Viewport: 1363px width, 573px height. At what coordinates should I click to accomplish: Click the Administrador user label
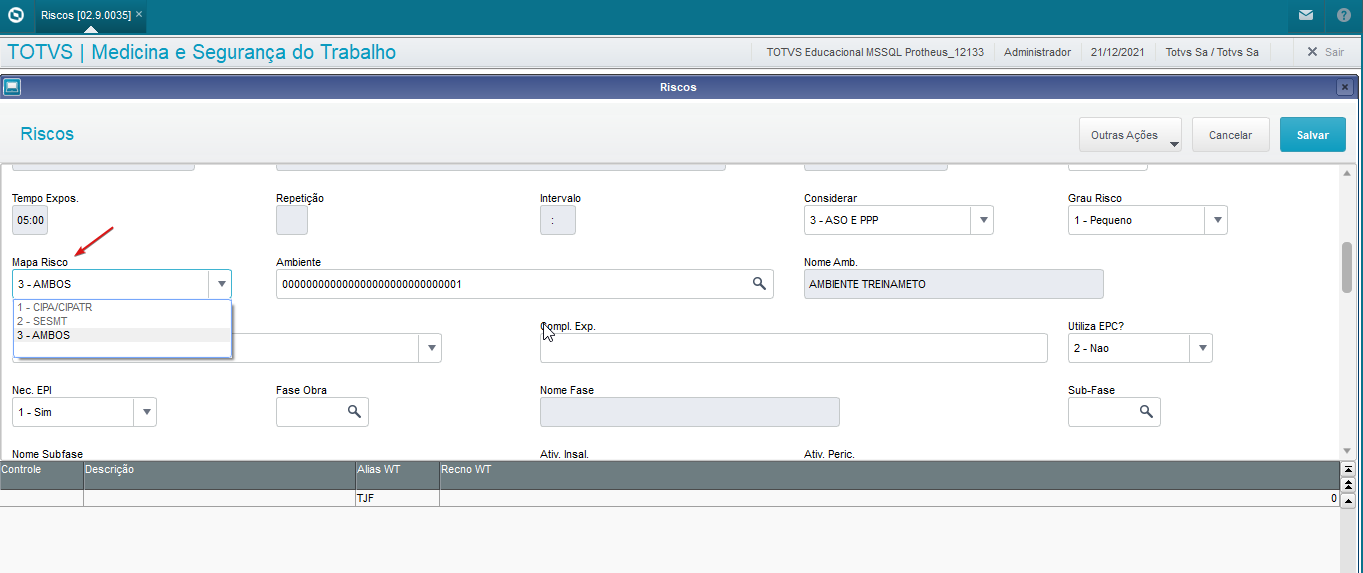click(x=1037, y=52)
